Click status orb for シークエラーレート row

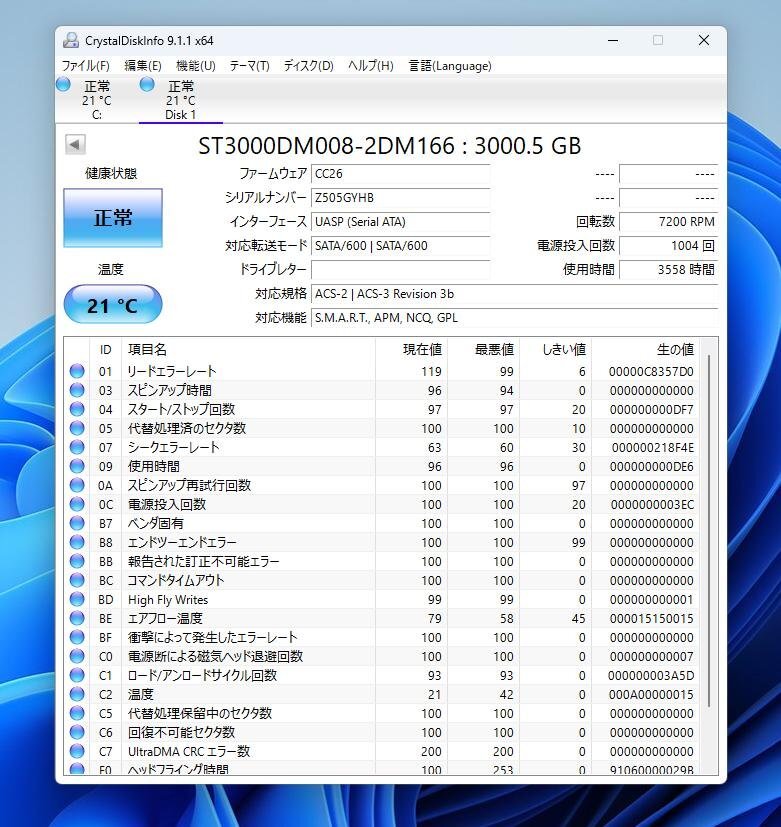tap(77, 447)
